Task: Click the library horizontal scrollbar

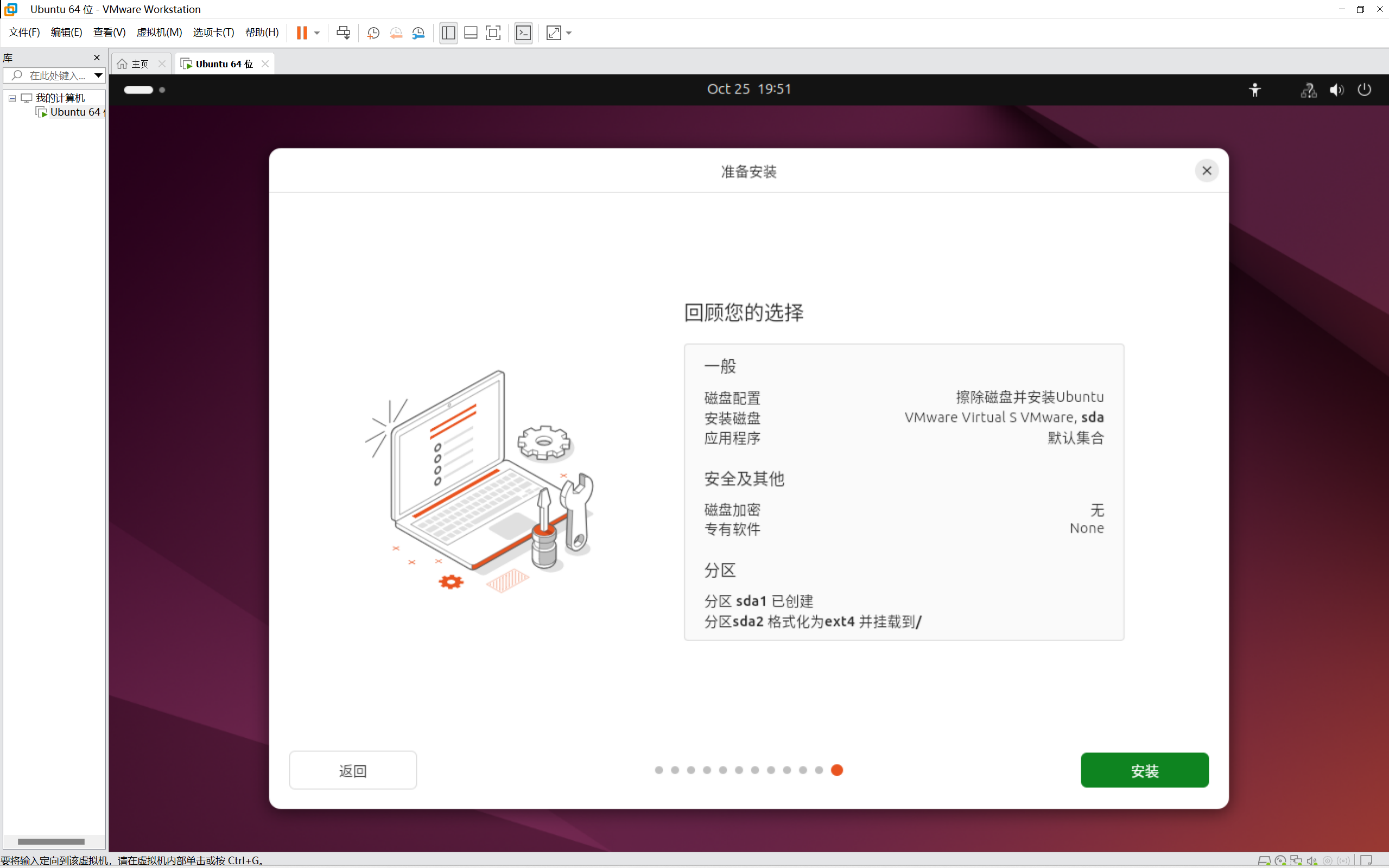Action: click(51, 841)
